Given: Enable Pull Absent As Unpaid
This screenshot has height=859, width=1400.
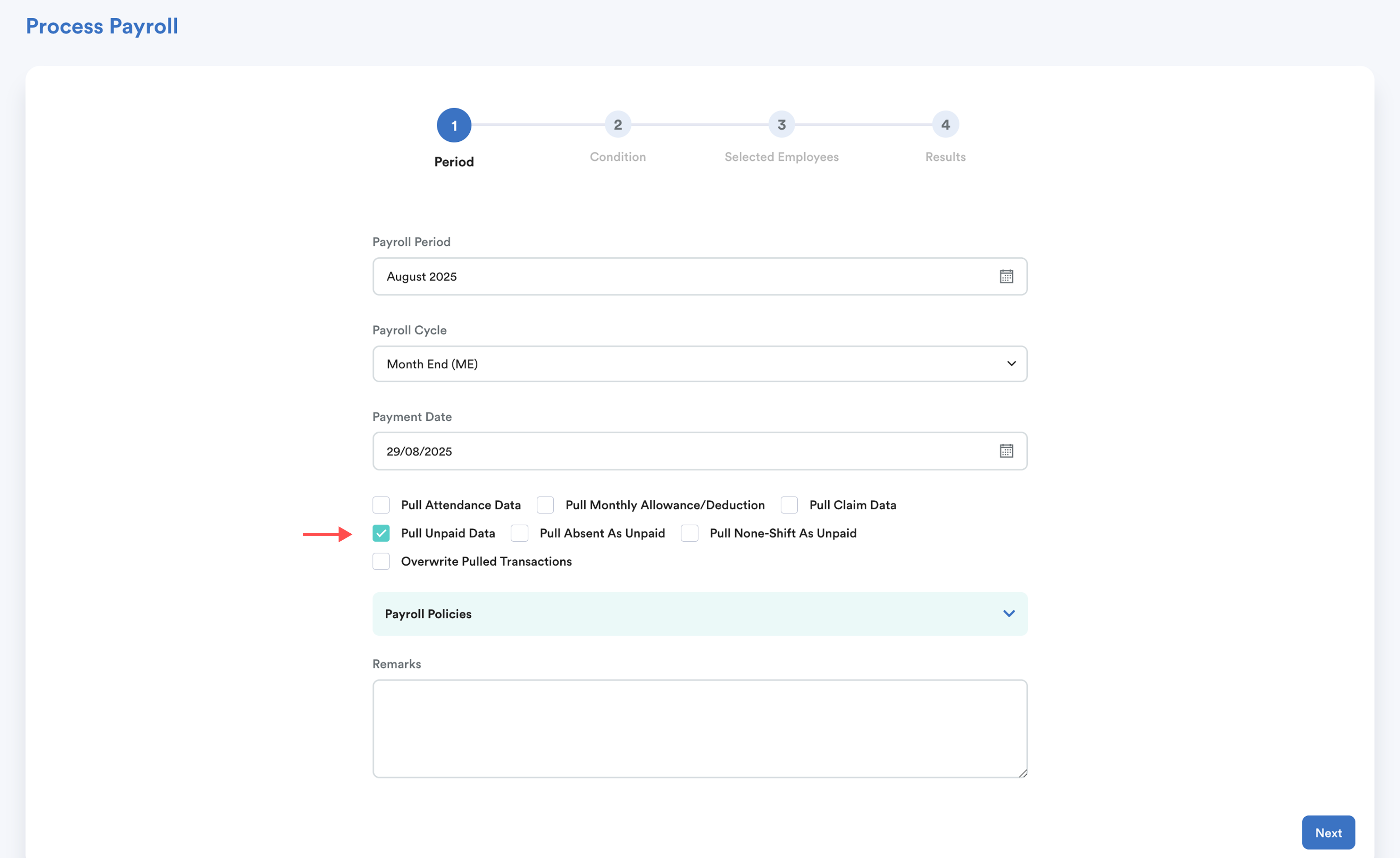Looking at the screenshot, I should coord(519,533).
